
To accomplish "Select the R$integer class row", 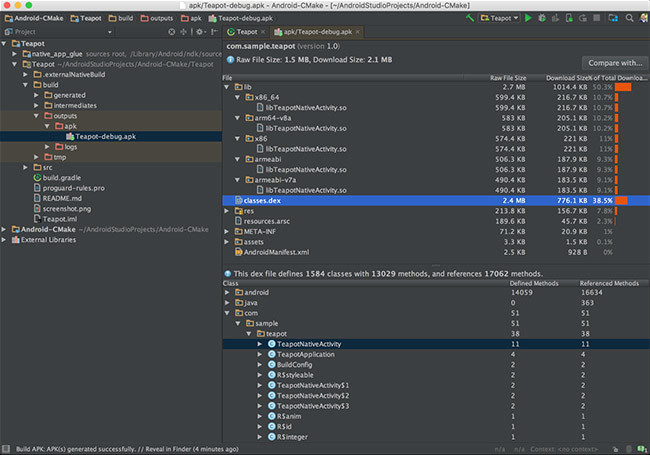I will pyautogui.click(x=436, y=437).
